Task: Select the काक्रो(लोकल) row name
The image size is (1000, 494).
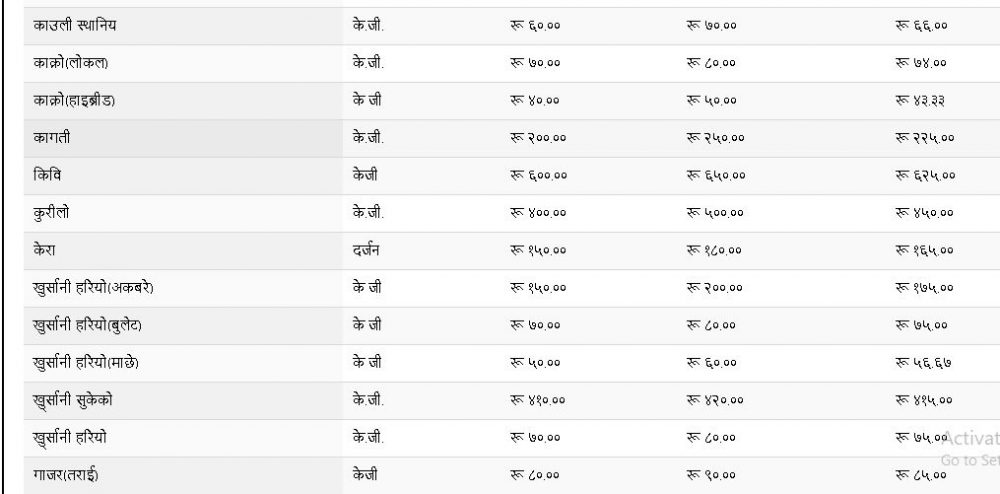Action: tap(63, 61)
